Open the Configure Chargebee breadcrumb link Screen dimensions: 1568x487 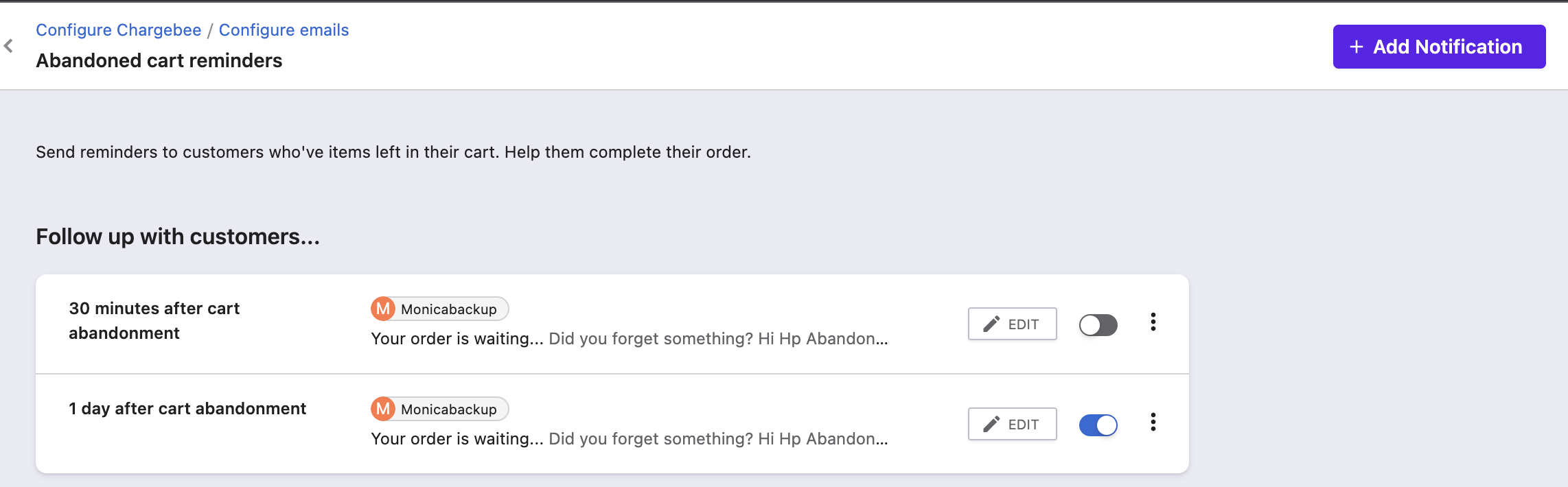[118, 30]
